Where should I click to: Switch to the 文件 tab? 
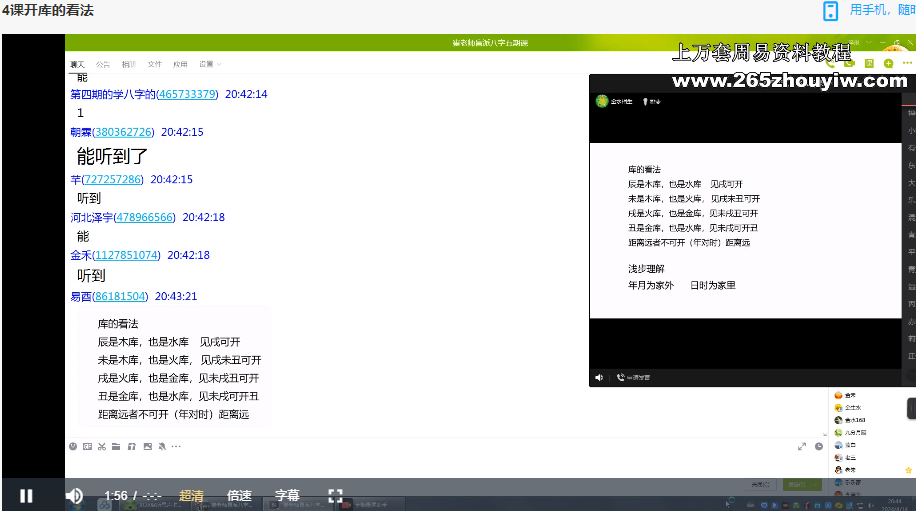click(155, 64)
